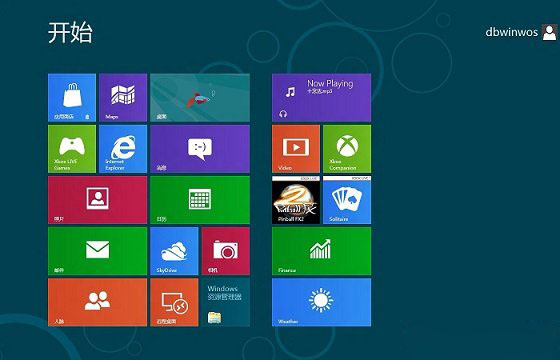Viewport: 560px width, 360px height.
Task: Open the People contacts tile
Action: click(x=98, y=302)
